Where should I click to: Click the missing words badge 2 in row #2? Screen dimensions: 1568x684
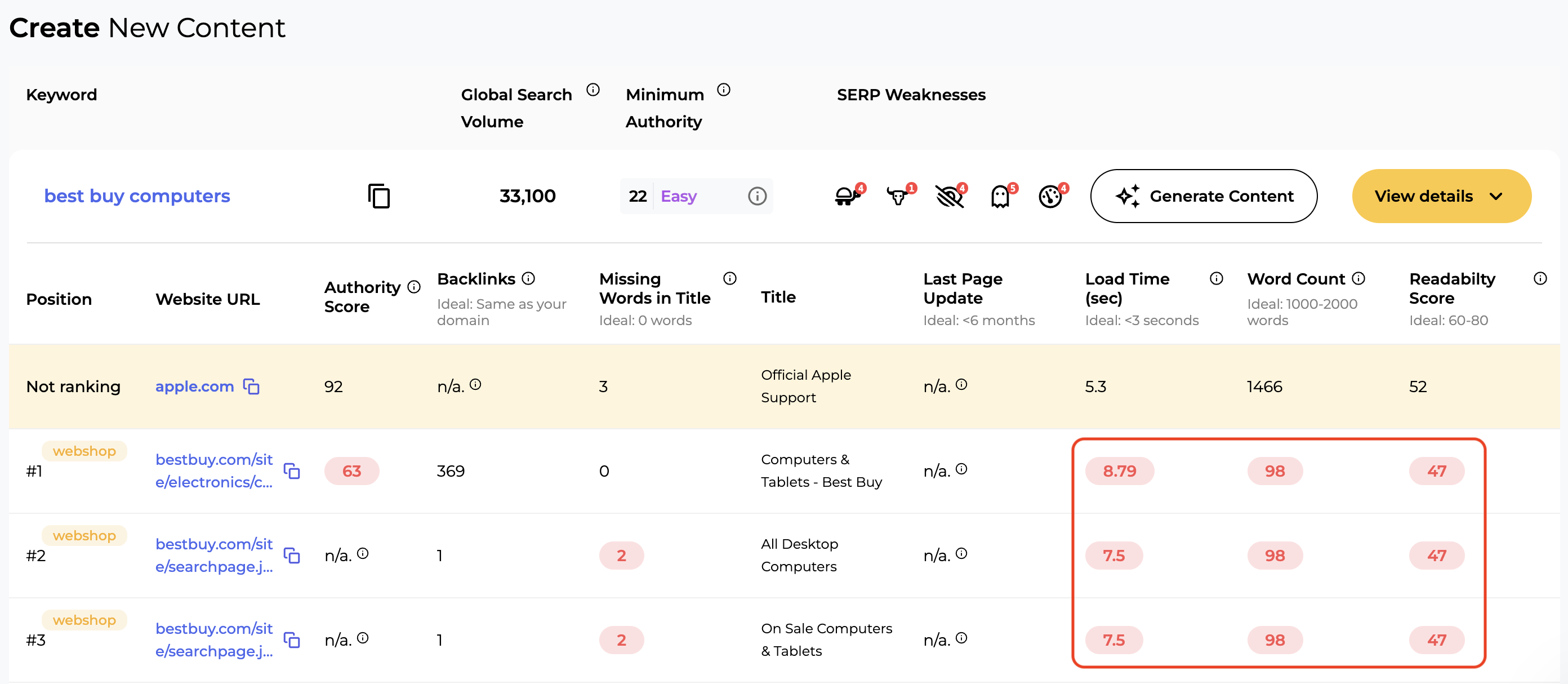[621, 556]
